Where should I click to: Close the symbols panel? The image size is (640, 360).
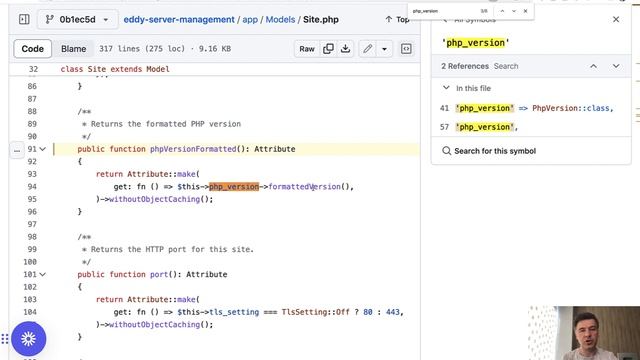(x=616, y=19)
